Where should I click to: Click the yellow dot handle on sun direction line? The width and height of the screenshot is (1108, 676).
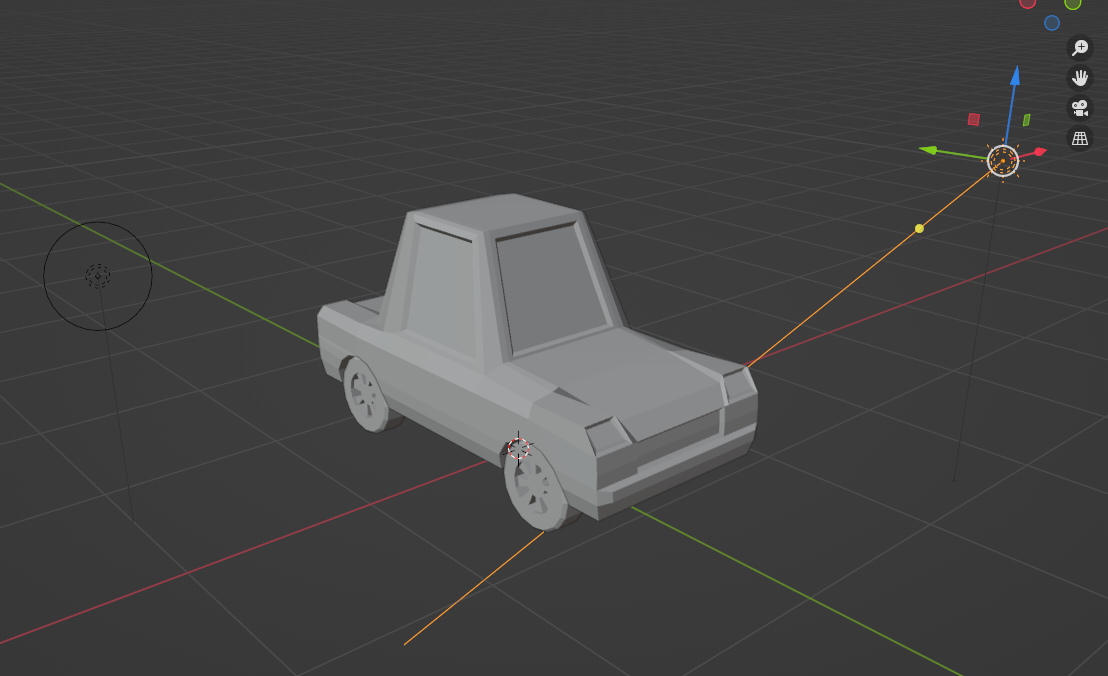coord(919,228)
